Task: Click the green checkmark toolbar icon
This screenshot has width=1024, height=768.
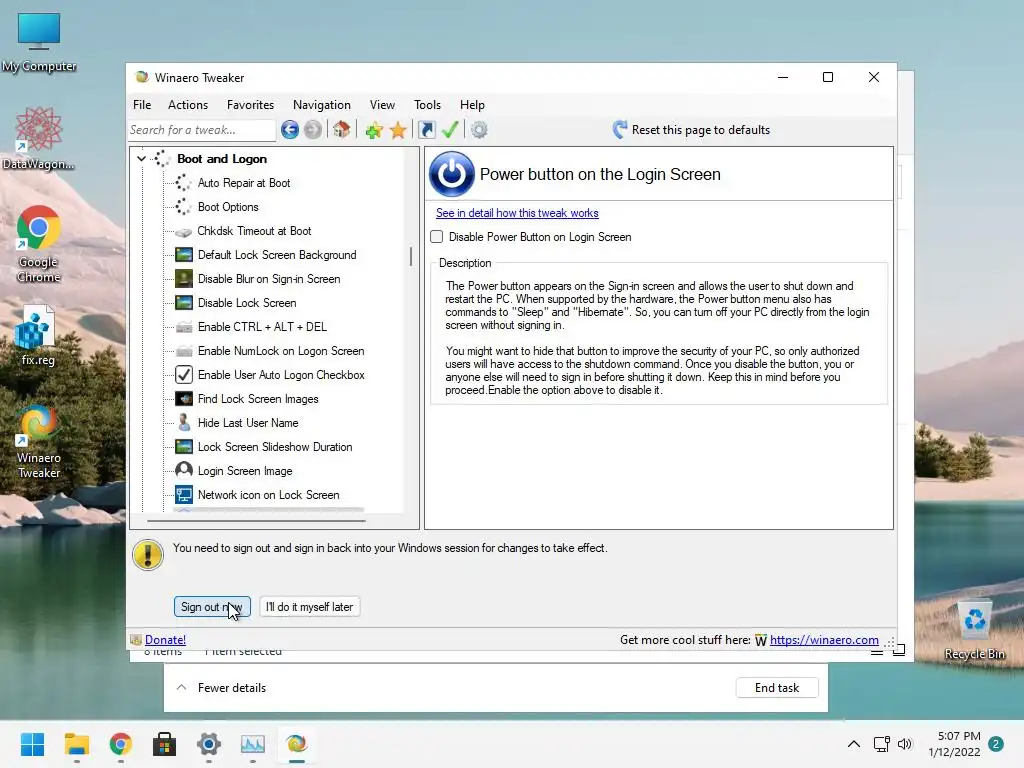Action: [x=451, y=129]
